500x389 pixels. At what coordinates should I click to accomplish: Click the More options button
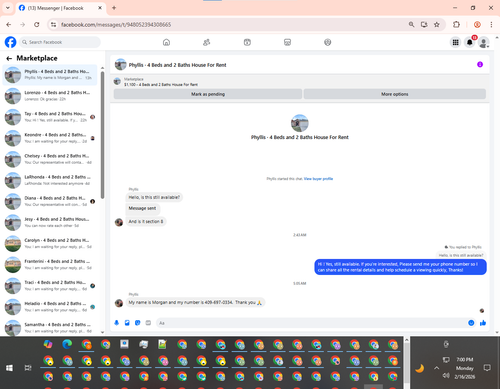(395, 94)
